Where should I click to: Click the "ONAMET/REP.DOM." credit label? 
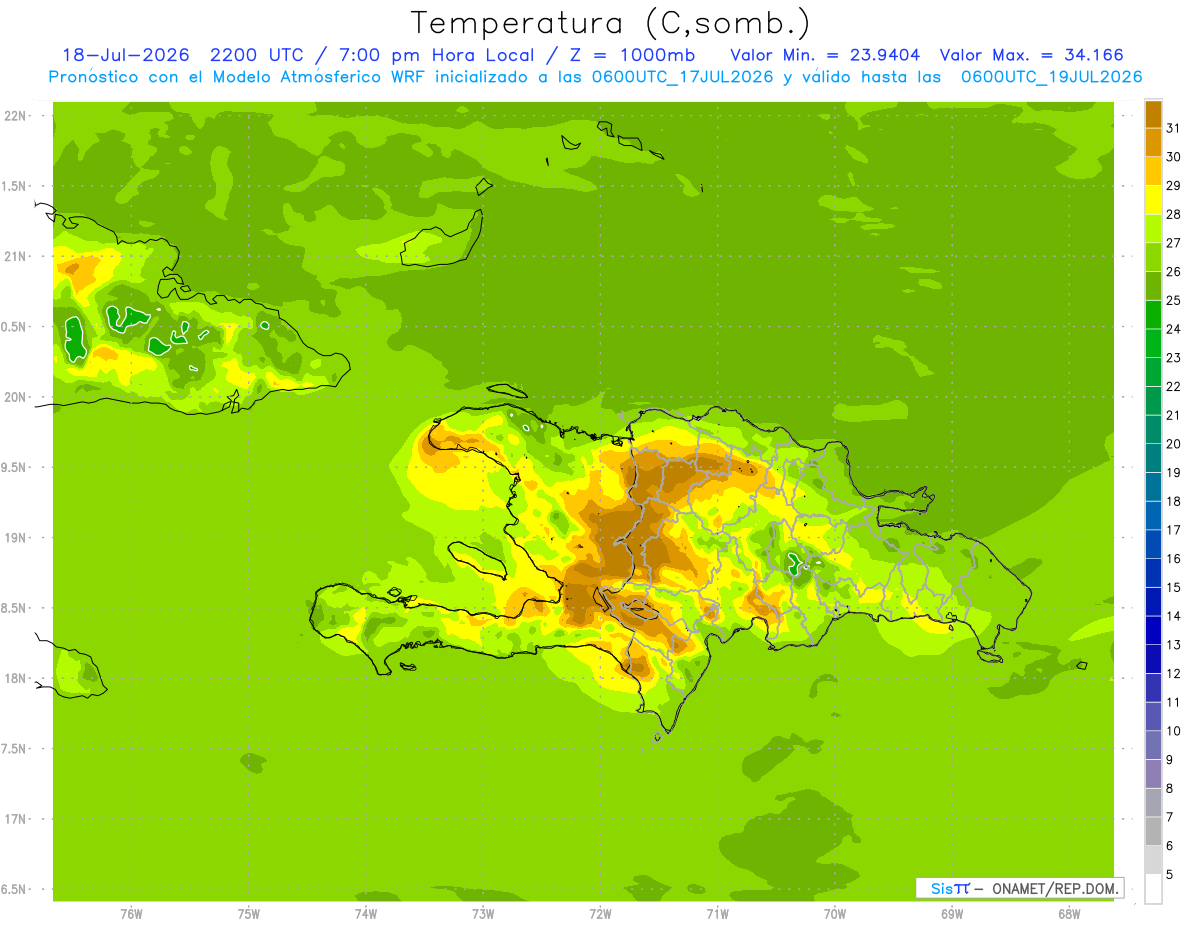coord(1054,888)
